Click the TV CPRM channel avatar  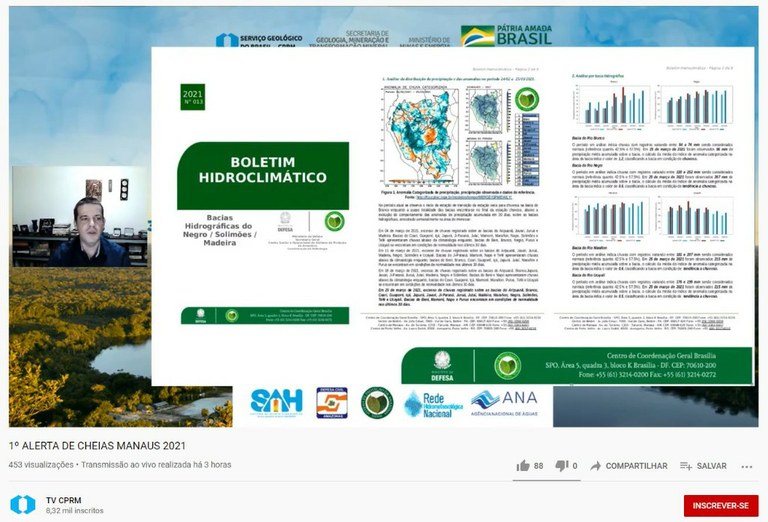tap(23, 505)
